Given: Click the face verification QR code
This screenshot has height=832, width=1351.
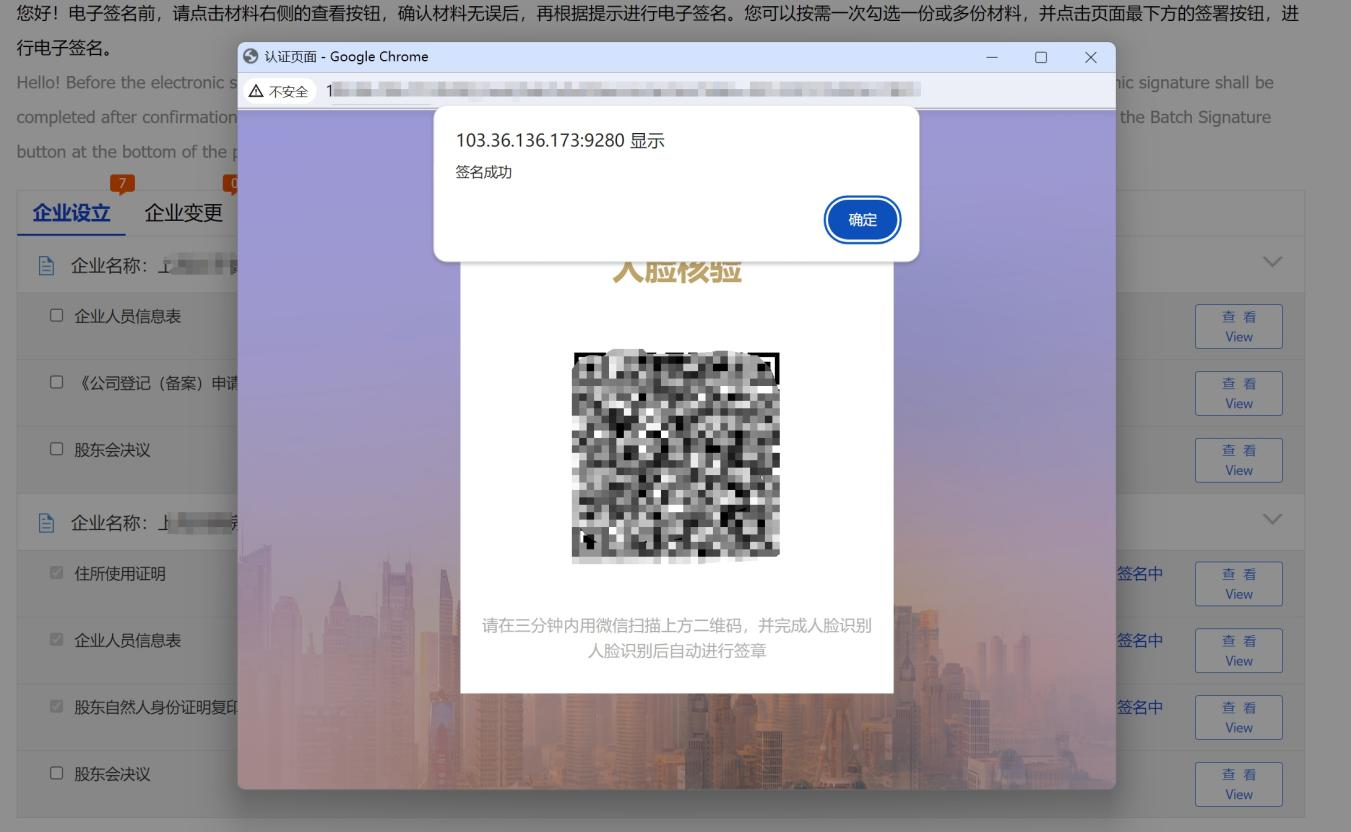Looking at the screenshot, I should 676,456.
